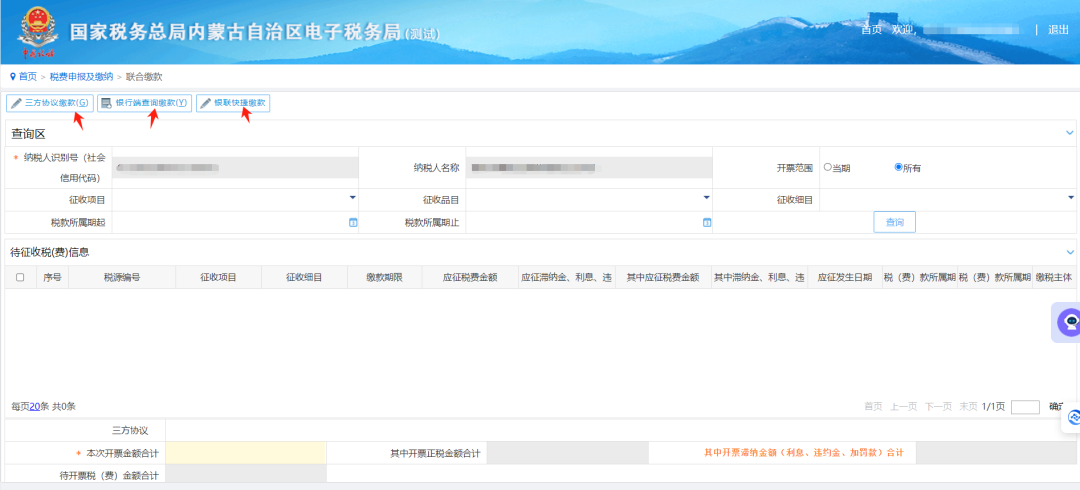Click 末页 pagination link
Screen dimensions: 1080x490
pos(968,407)
